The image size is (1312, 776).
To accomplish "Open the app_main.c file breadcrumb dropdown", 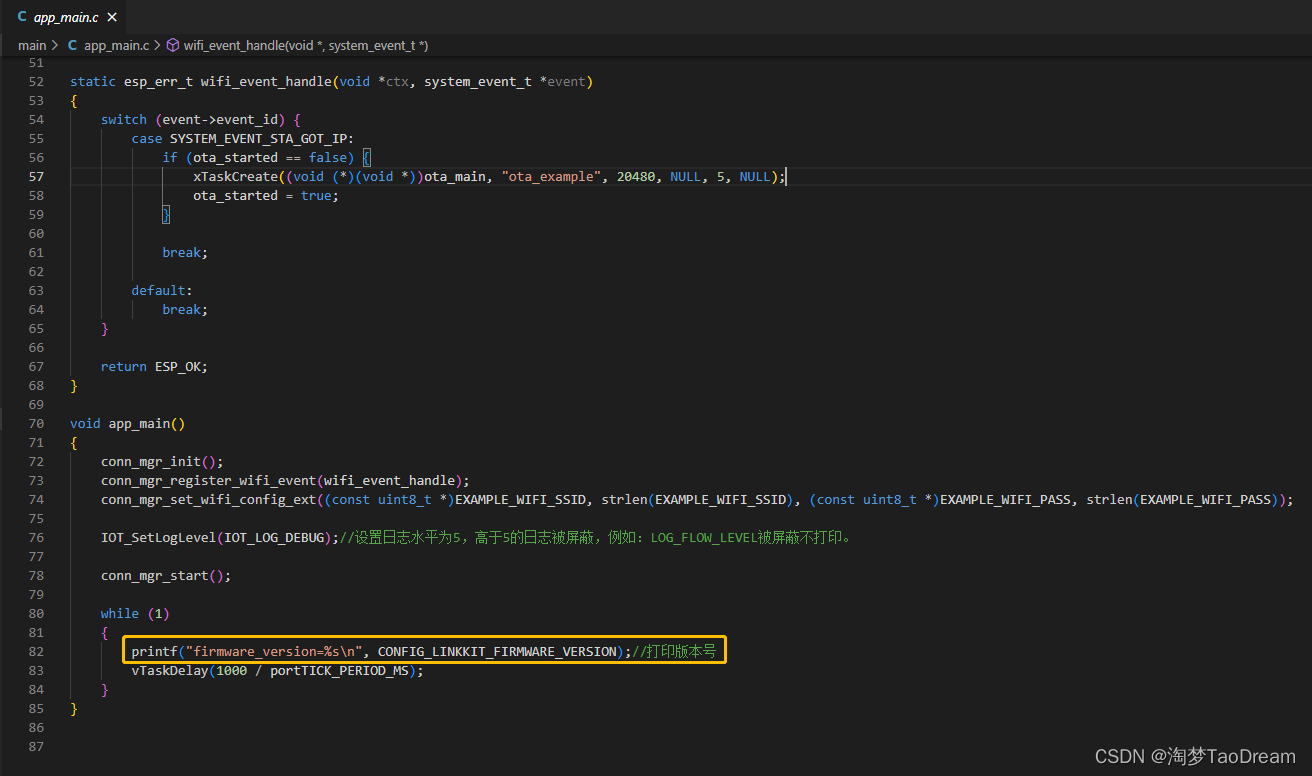I will coord(116,45).
